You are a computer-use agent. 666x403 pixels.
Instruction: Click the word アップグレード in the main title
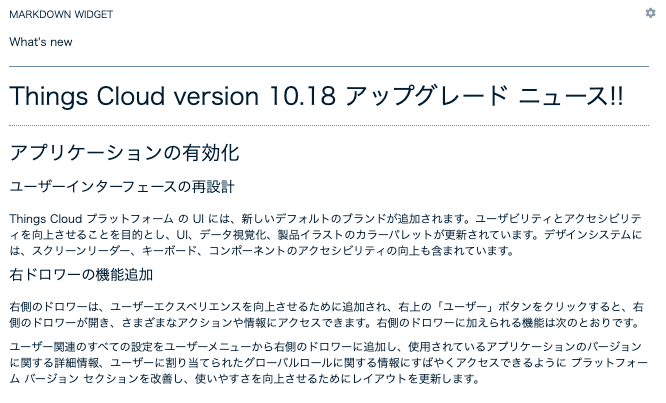click(426, 96)
